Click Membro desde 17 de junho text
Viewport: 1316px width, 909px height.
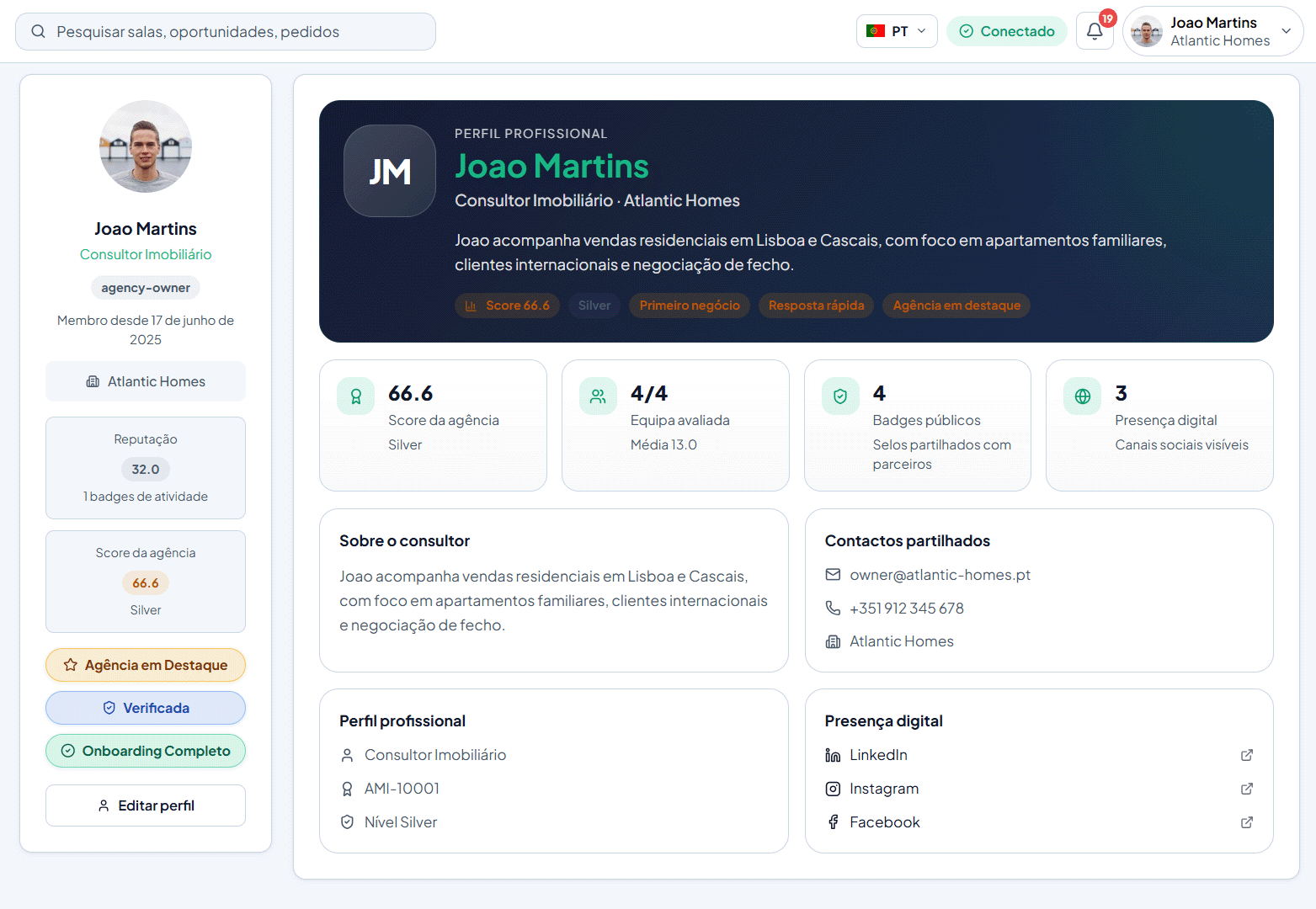tap(146, 330)
